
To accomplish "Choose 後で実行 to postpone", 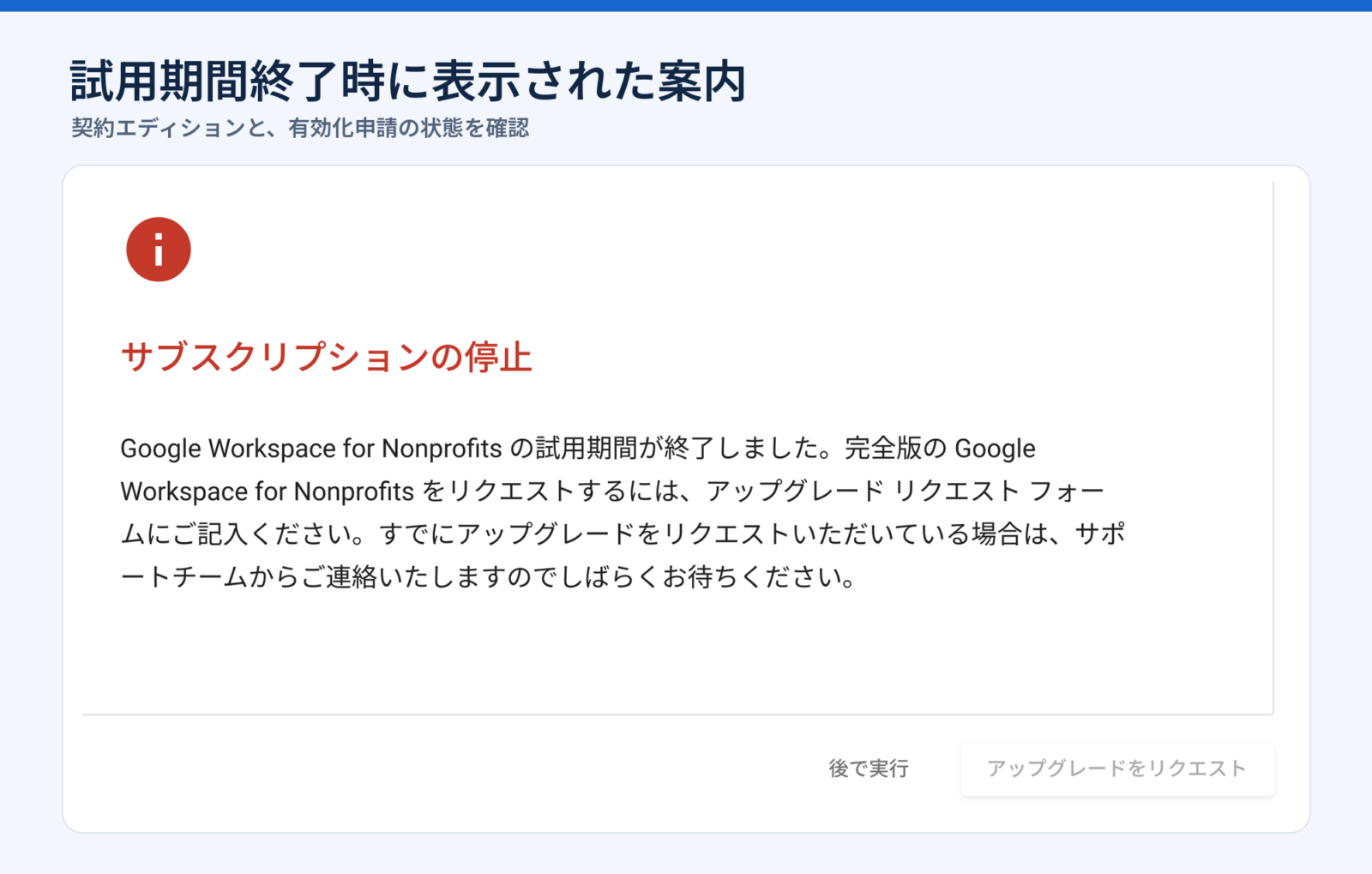I will point(868,769).
